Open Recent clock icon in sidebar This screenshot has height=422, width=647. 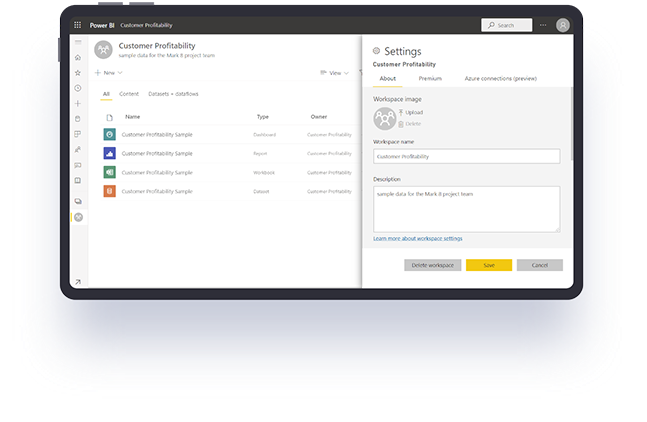pos(78,88)
